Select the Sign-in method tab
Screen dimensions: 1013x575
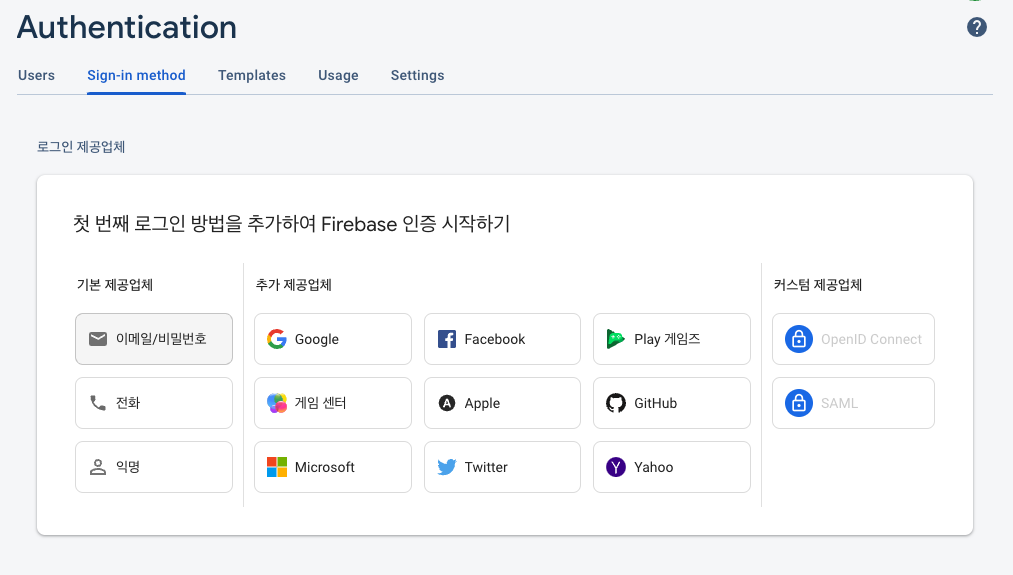coord(136,76)
